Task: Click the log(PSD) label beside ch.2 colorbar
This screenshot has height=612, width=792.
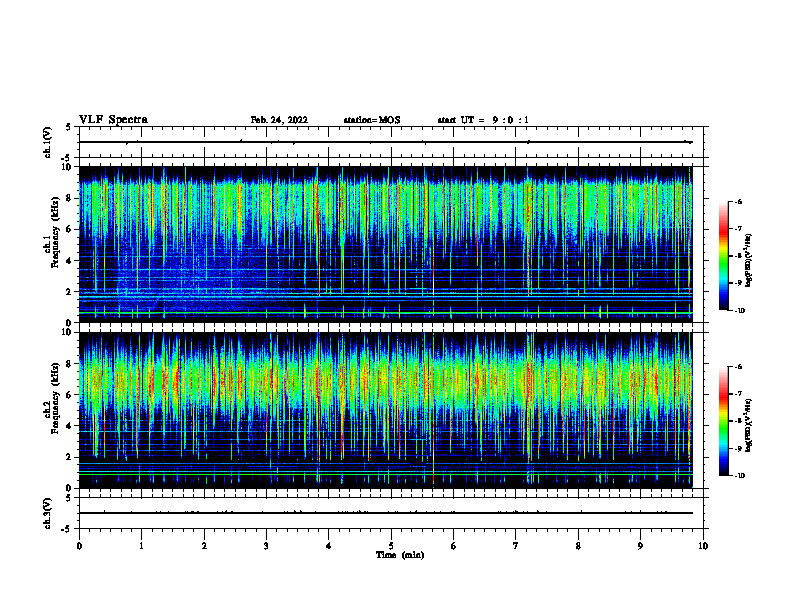Action: tap(749, 425)
